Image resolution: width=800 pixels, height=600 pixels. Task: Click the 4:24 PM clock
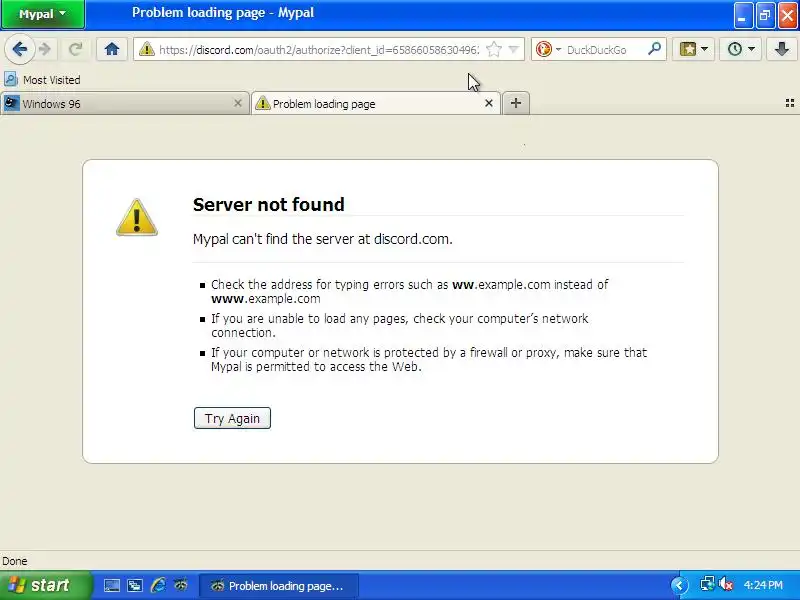point(763,585)
